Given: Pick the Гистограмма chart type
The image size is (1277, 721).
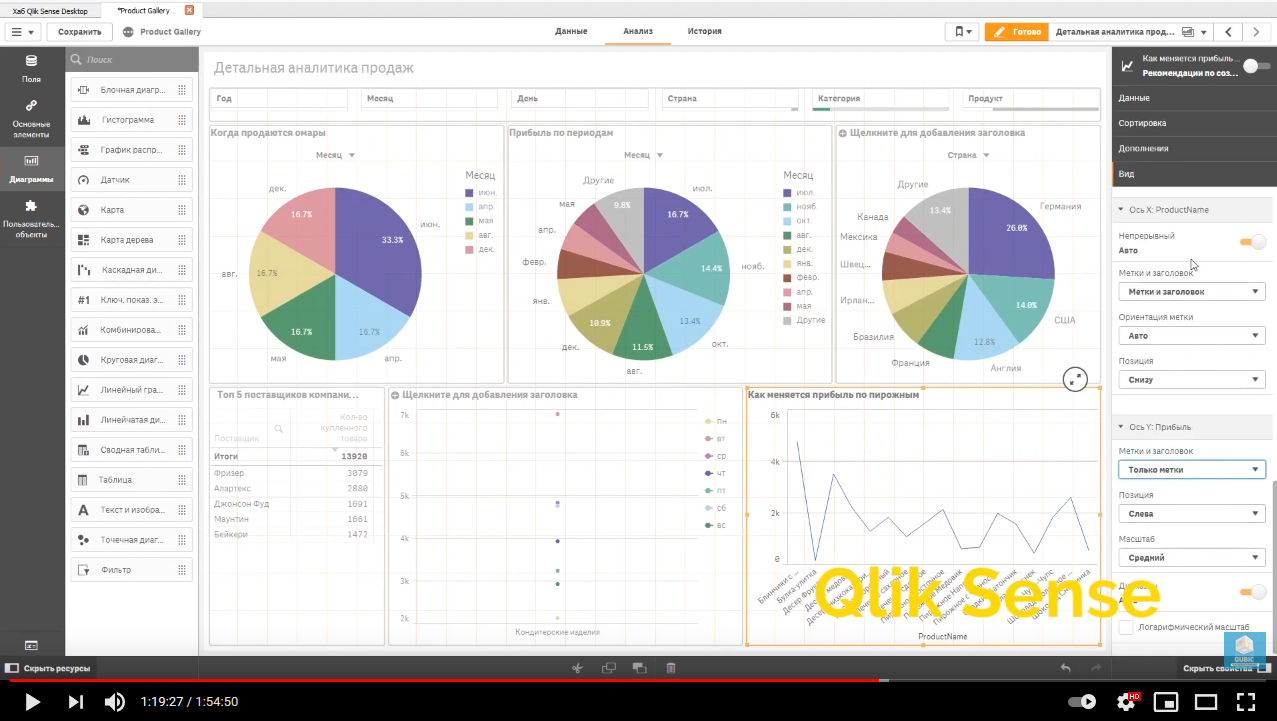Looking at the screenshot, I should [x=130, y=120].
